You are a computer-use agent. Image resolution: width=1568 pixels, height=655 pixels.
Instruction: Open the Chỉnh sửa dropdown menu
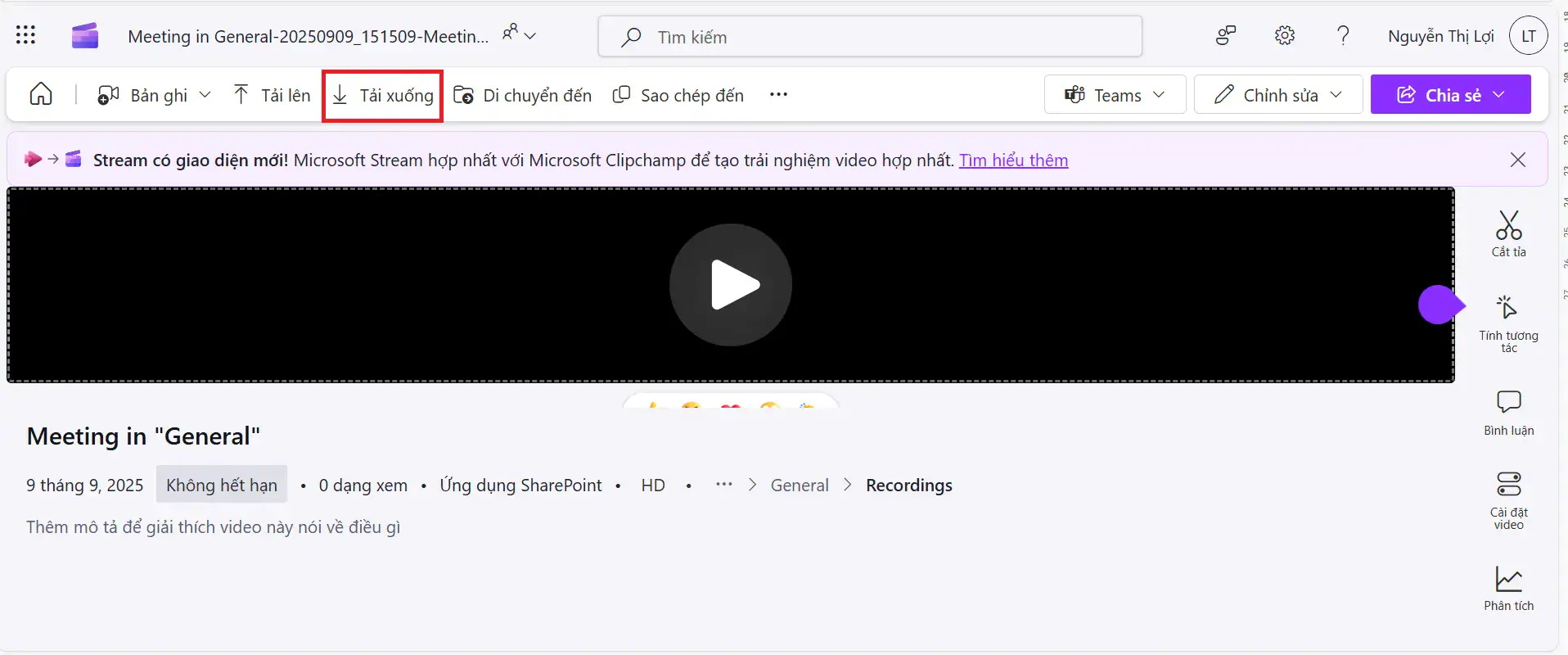(x=1277, y=95)
